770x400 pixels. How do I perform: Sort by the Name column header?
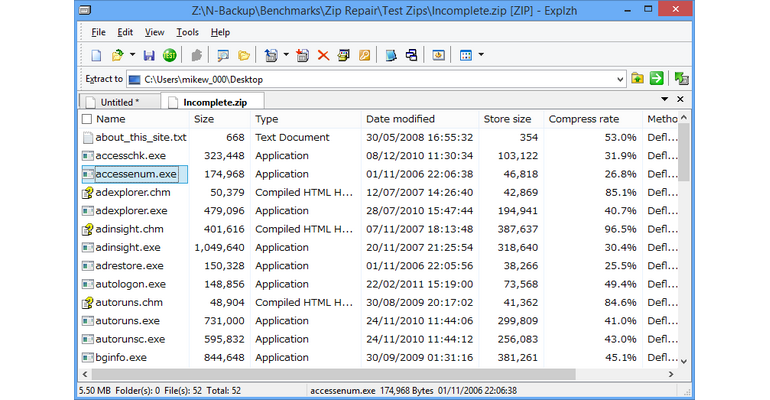click(110, 119)
